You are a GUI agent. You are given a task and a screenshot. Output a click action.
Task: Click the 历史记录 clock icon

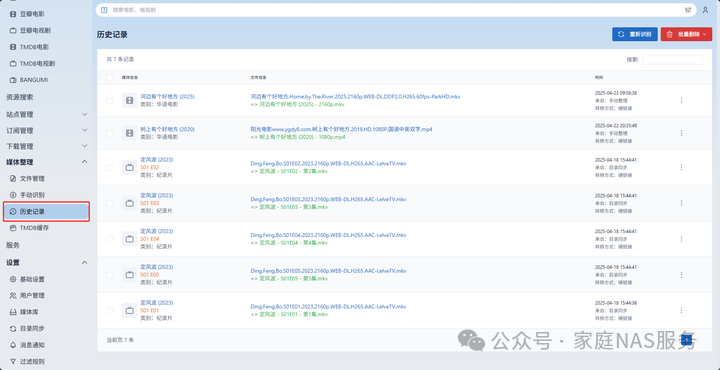coord(13,212)
